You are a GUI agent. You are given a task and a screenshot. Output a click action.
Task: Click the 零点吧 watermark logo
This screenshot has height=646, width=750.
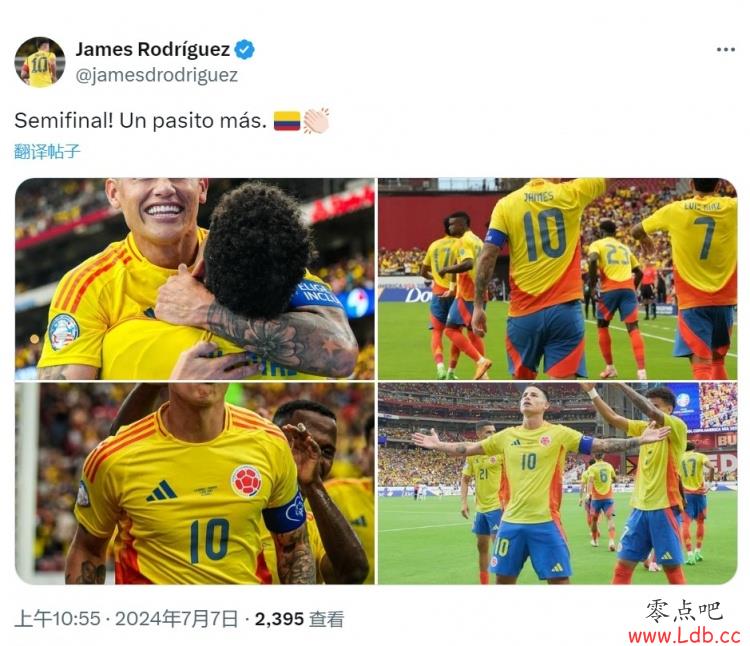(684, 611)
